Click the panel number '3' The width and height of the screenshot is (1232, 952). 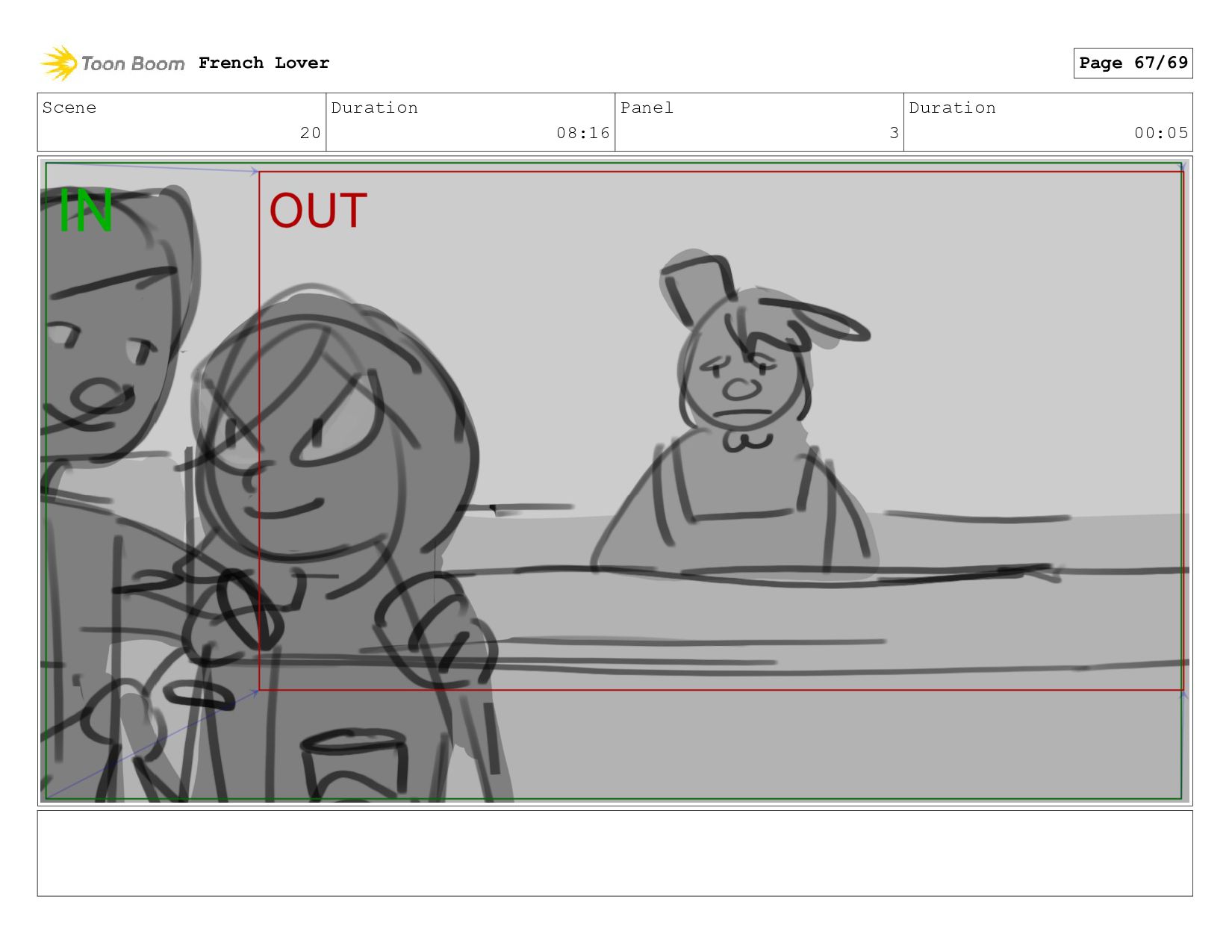pos(894,133)
